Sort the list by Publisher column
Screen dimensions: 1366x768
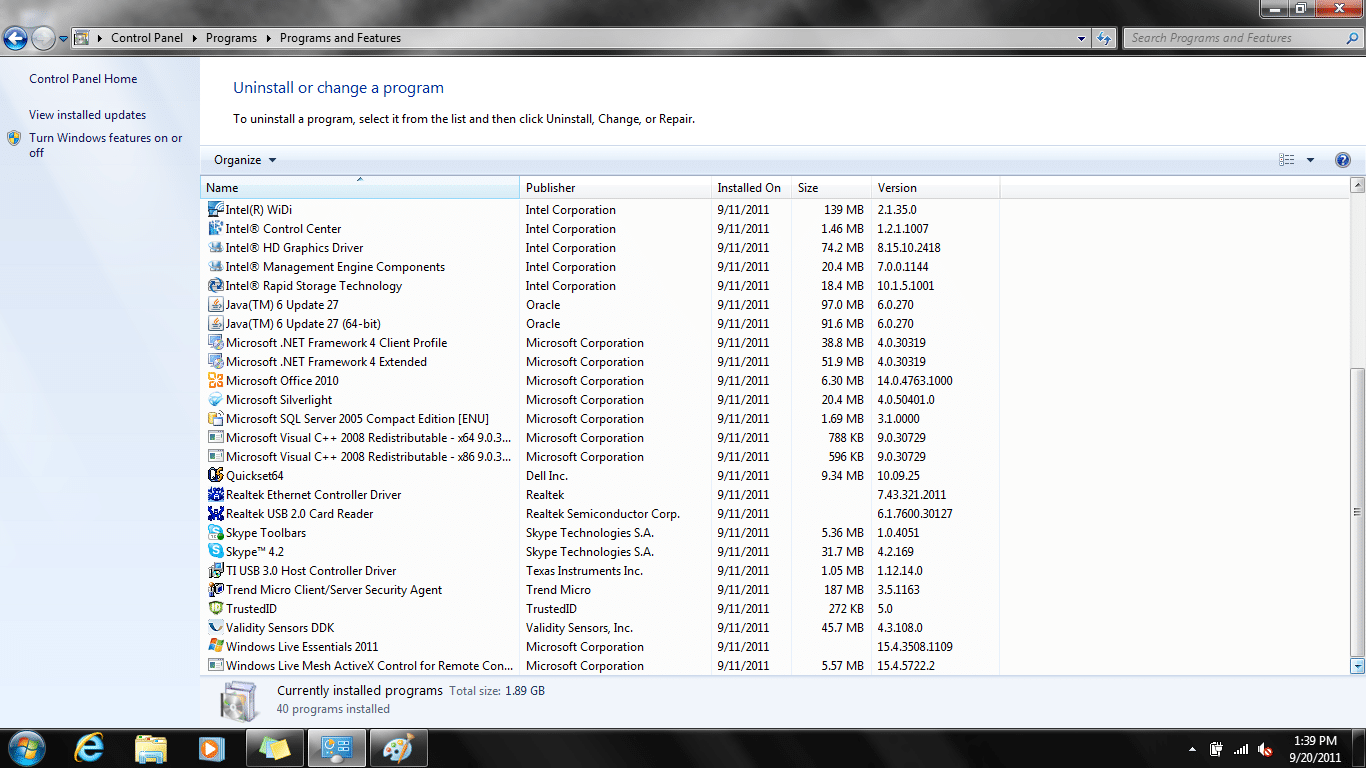point(551,188)
